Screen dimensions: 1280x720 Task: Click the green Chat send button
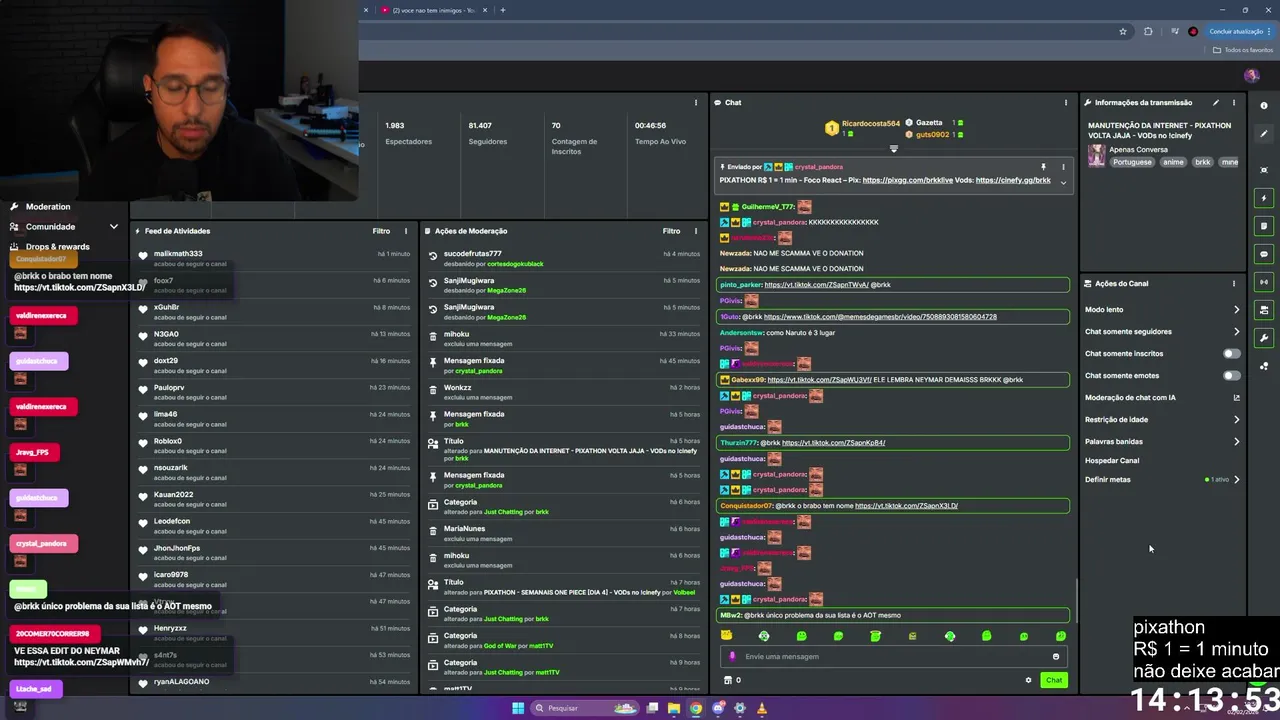click(x=1054, y=680)
